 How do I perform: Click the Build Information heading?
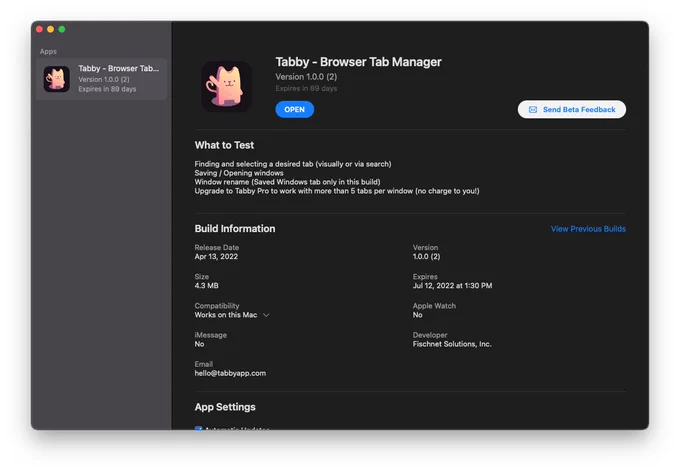[235, 229]
